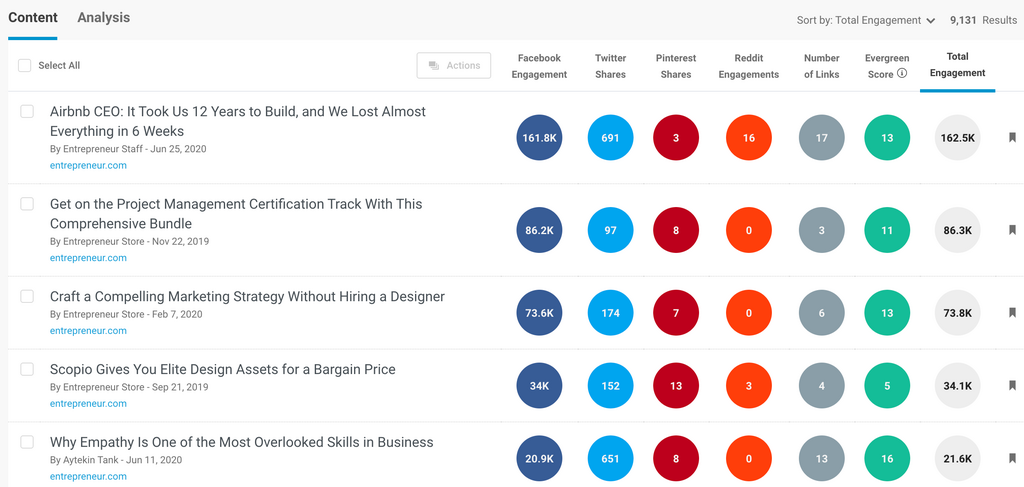The height and width of the screenshot is (487, 1024).
Task: Switch to the Analysis tab
Action: 103,18
